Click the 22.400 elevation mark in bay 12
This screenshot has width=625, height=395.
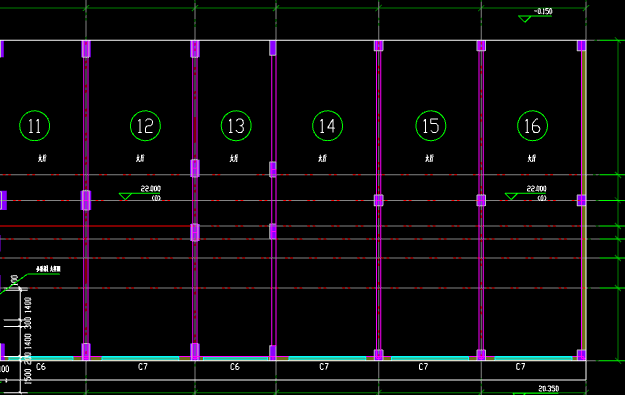(151, 189)
